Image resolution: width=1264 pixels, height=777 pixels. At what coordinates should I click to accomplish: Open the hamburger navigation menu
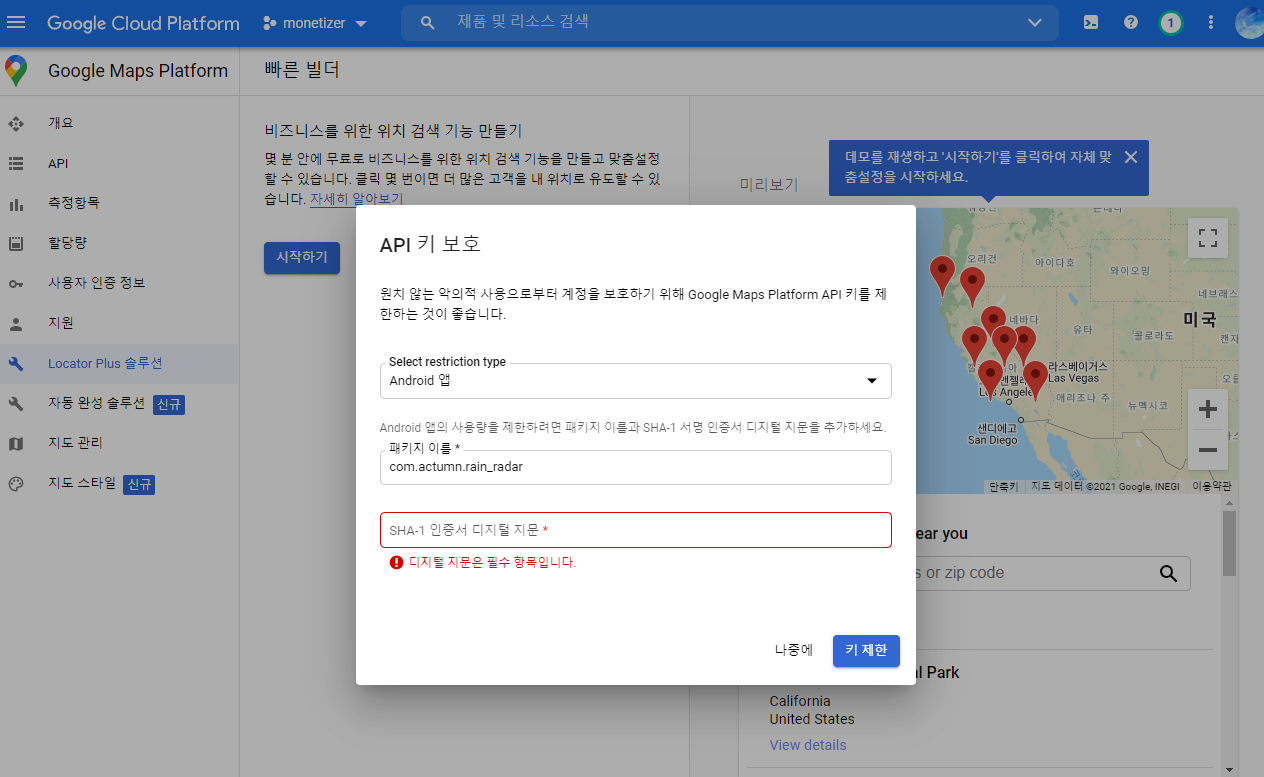coord(17,22)
